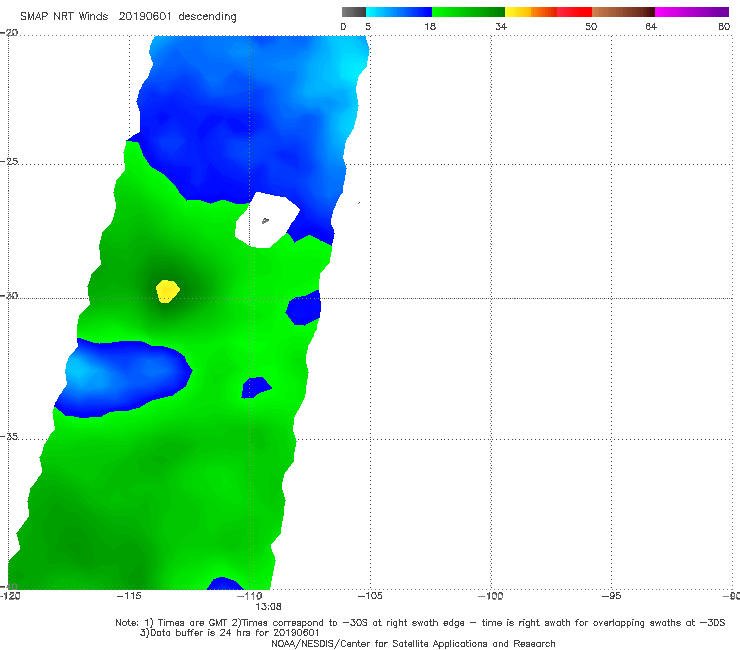Click the swath time label '13:08'

pos(268,606)
